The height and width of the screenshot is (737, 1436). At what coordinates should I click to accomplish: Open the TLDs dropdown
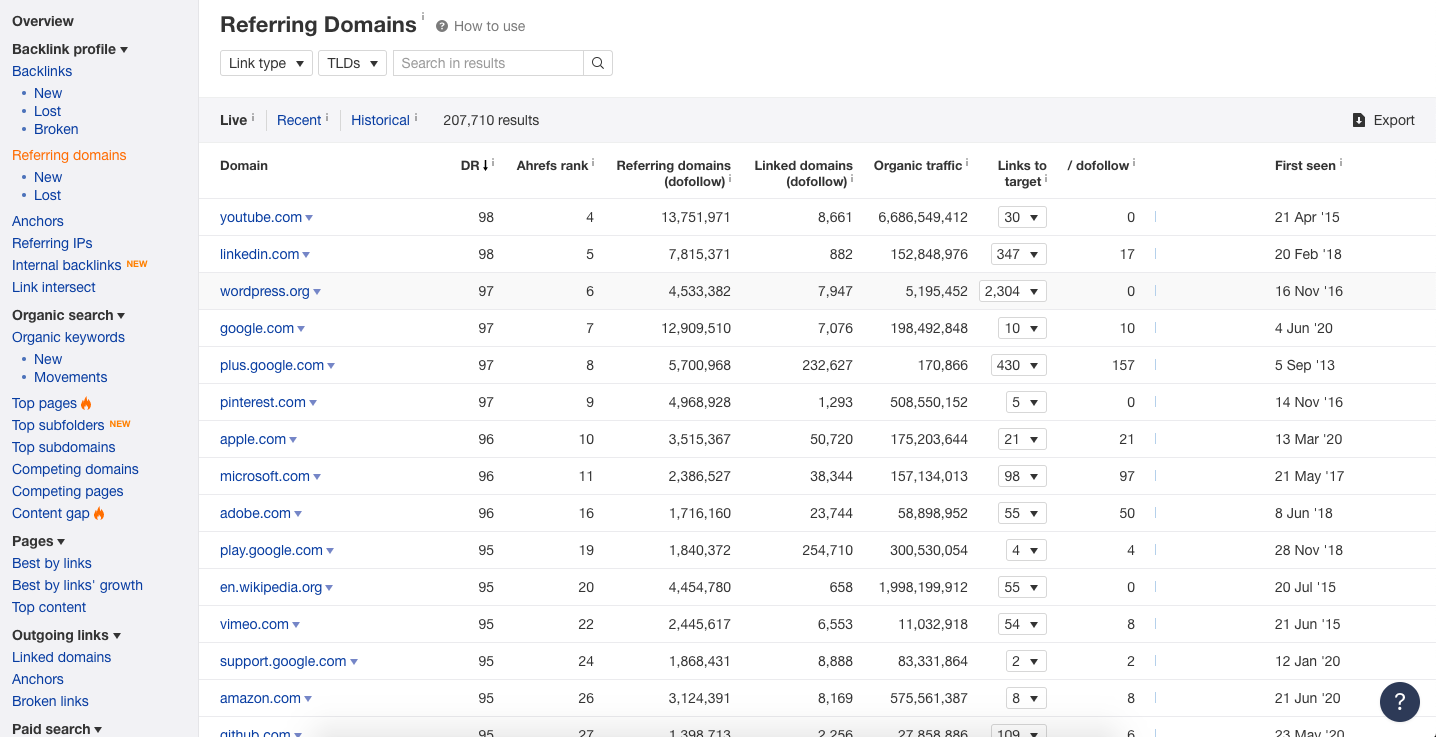point(352,63)
